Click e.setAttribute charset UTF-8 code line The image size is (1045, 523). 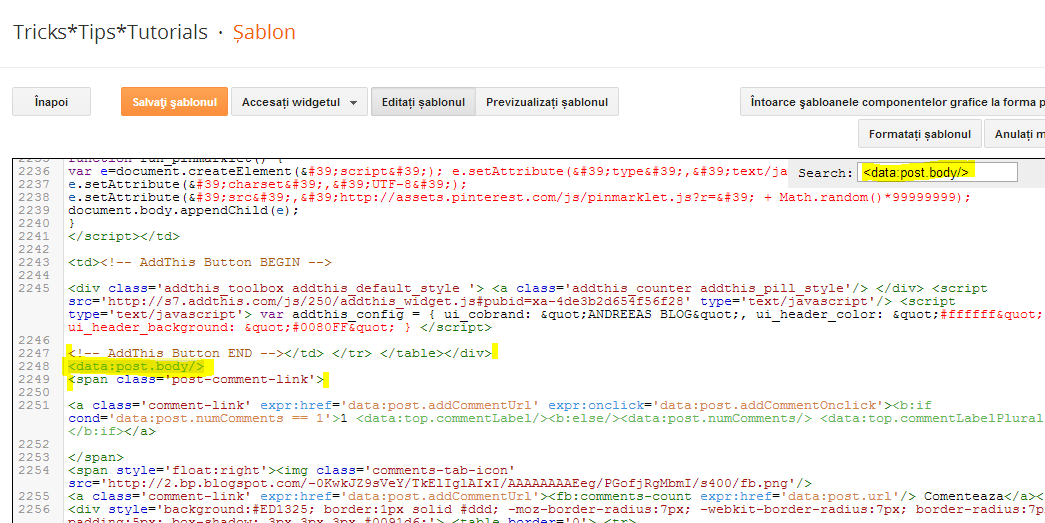coord(268,185)
